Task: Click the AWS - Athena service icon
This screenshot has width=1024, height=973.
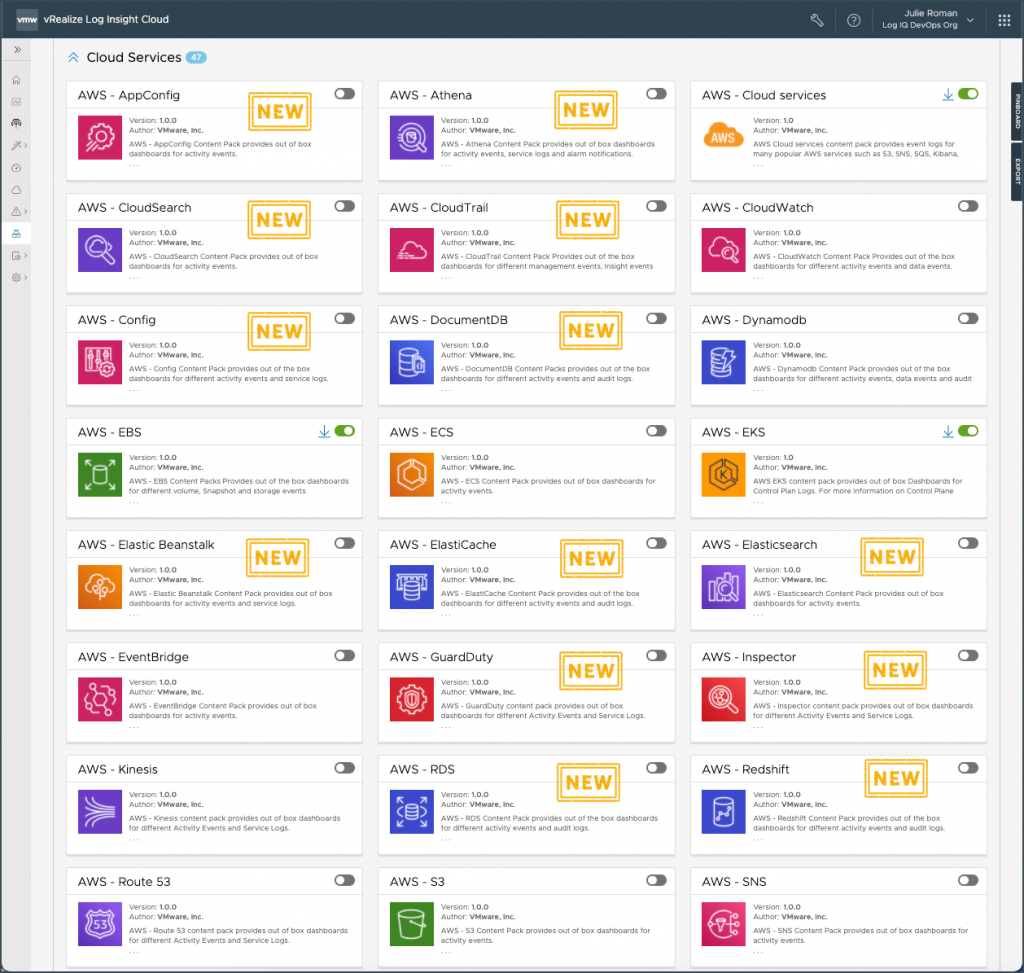Action: [x=411, y=138]
